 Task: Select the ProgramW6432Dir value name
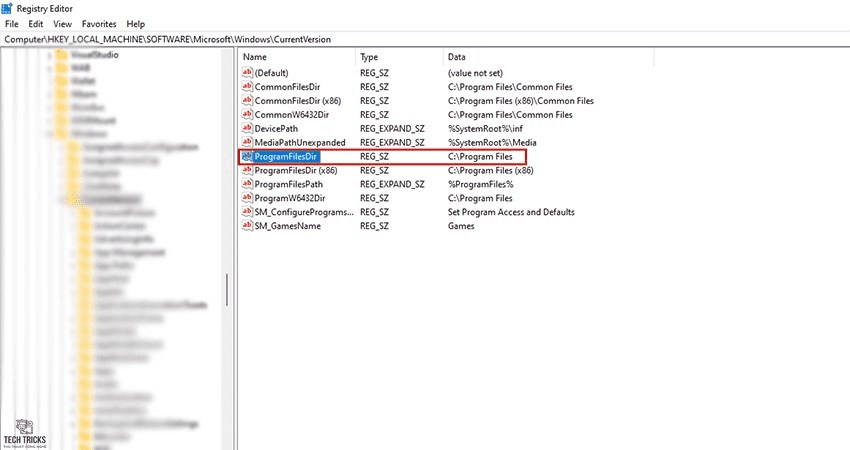[290, 198]
